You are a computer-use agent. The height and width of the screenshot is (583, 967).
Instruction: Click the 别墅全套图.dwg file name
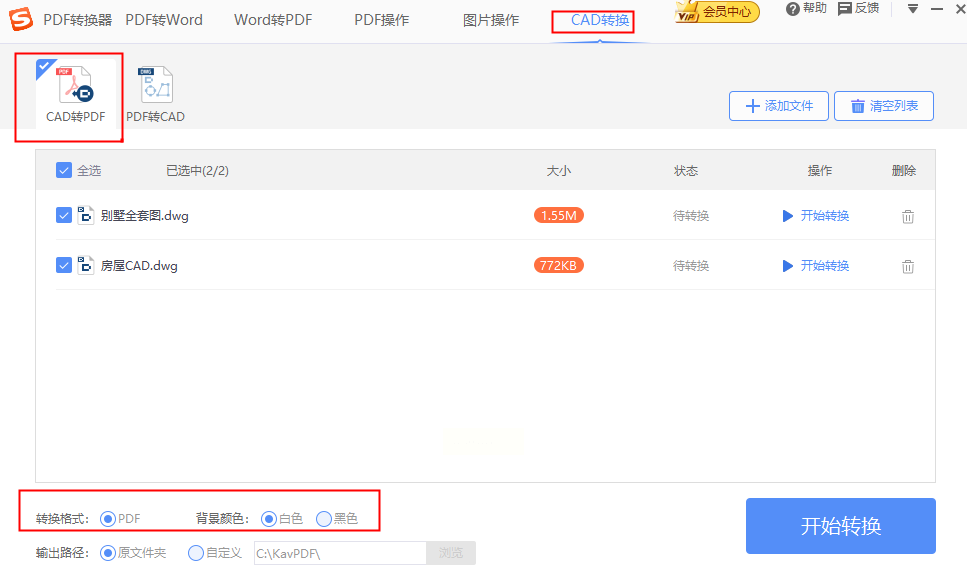pyautogui.click(x=144, y=215)
